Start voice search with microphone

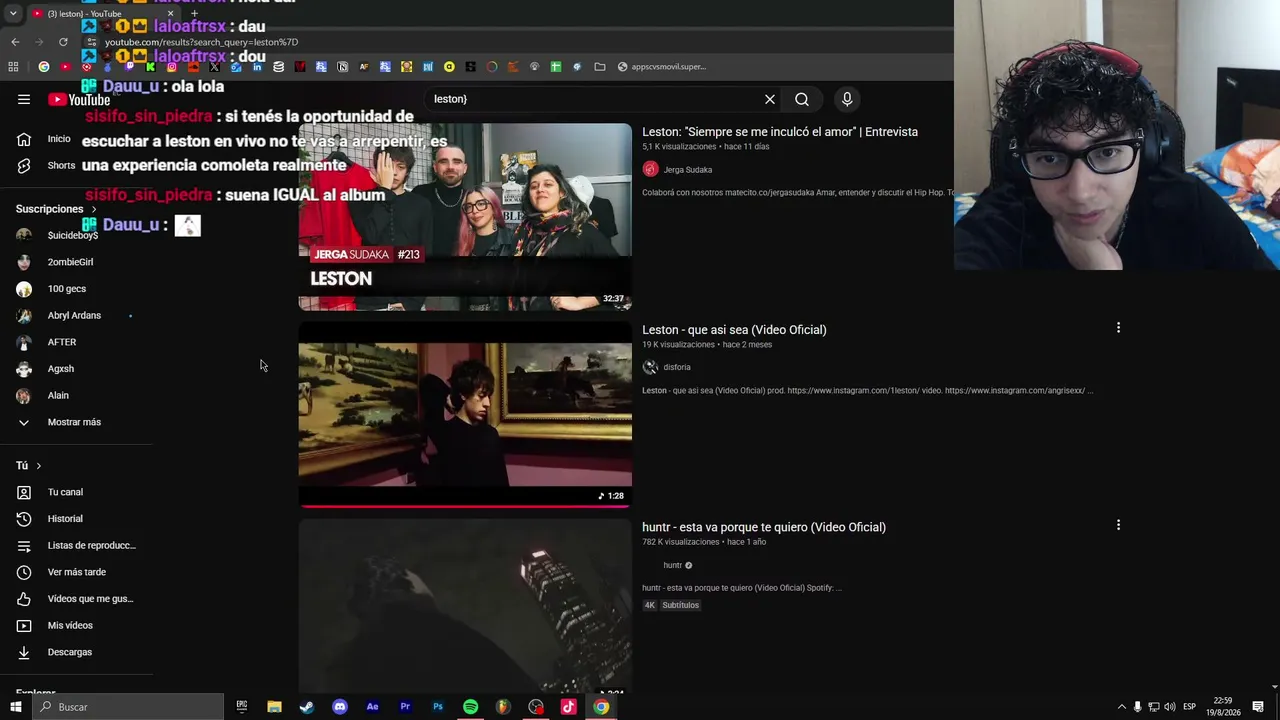pyautogui.click(x=847, y=99)
